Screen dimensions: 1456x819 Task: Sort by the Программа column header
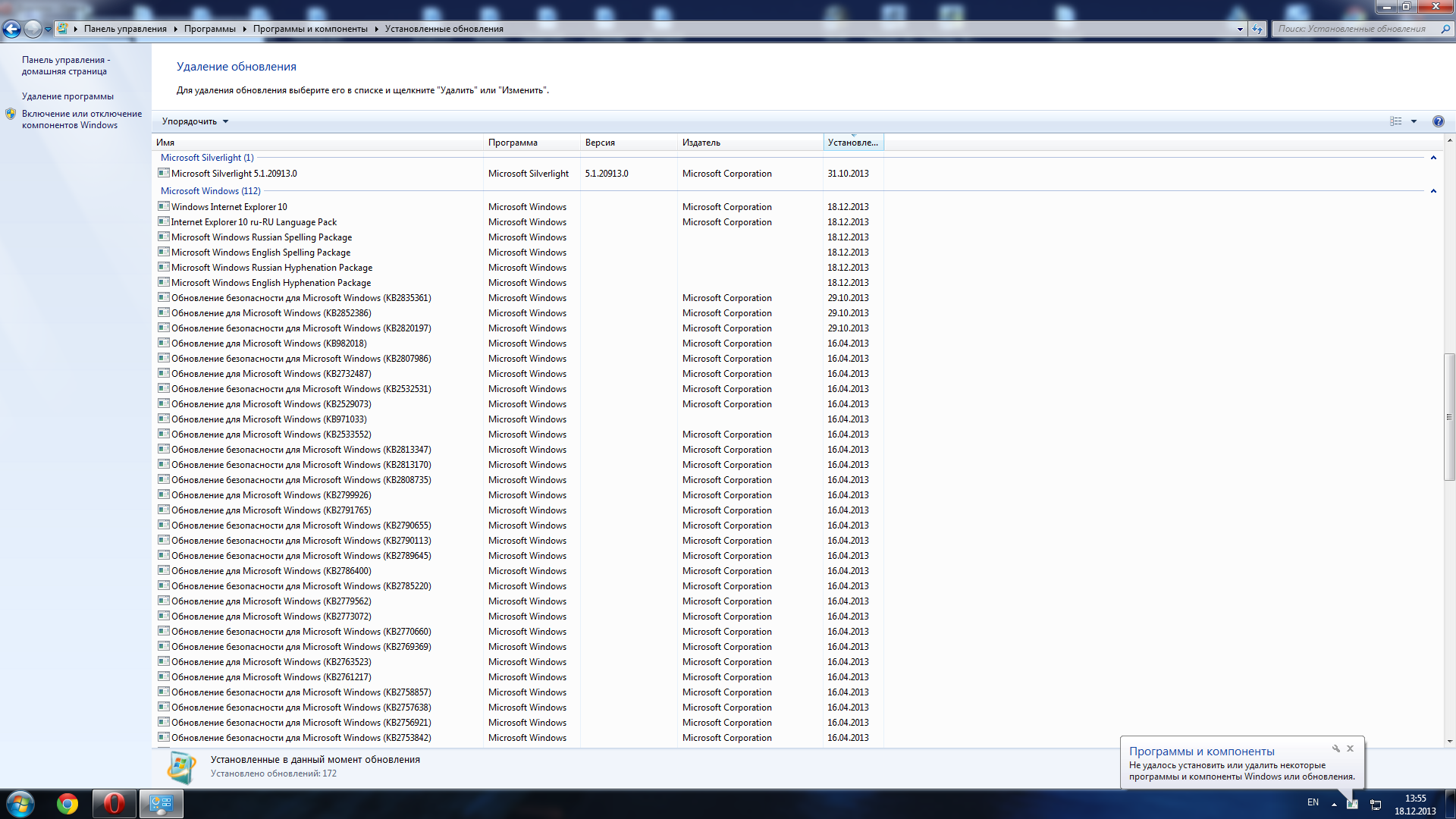[513, 143]
